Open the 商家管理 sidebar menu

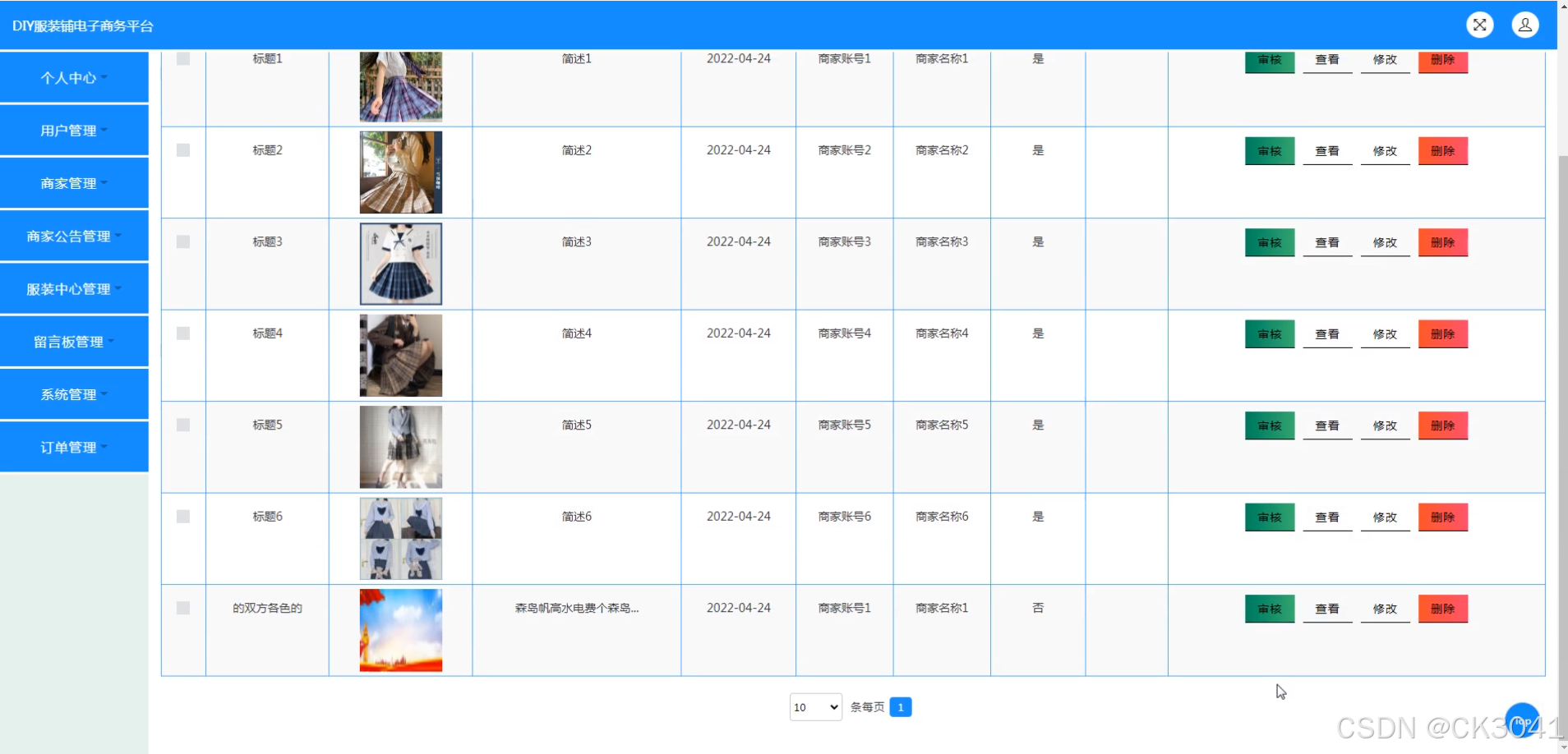click(x=74, y=183)
